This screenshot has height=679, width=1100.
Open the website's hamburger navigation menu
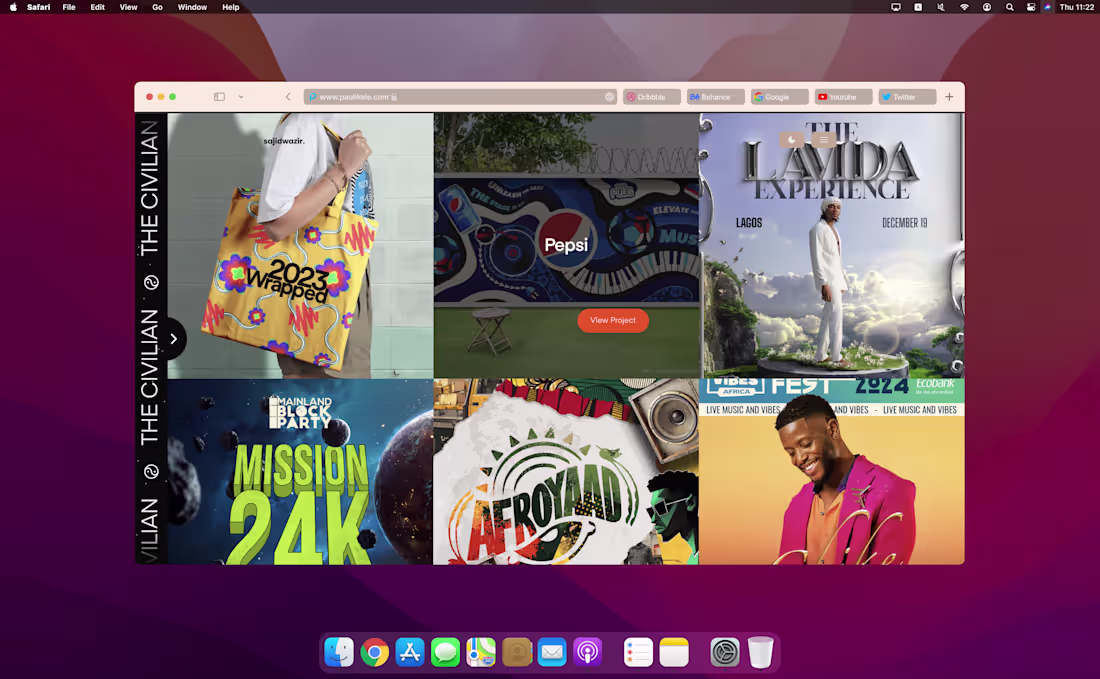[x=825, y=139]
